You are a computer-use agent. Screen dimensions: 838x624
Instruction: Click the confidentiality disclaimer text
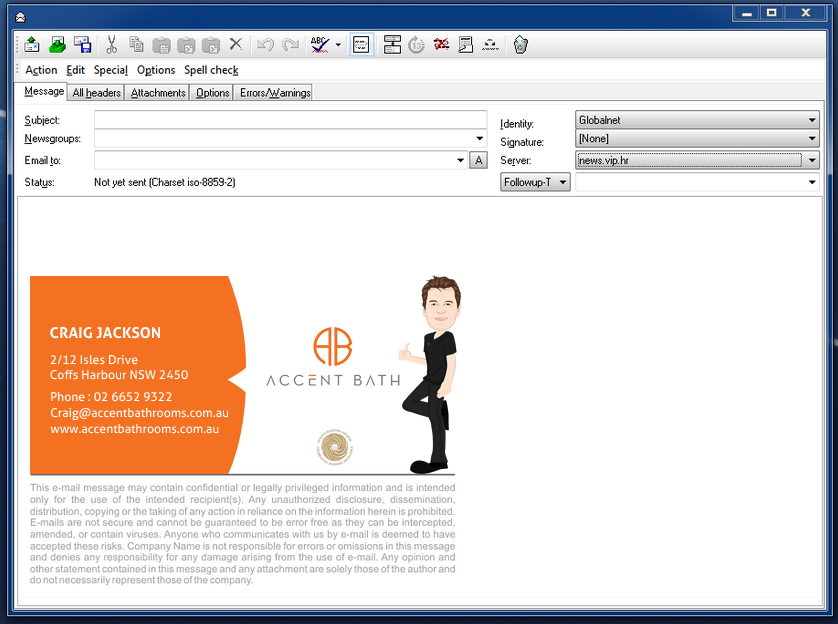pyautogui.click(x=243, y=534)
